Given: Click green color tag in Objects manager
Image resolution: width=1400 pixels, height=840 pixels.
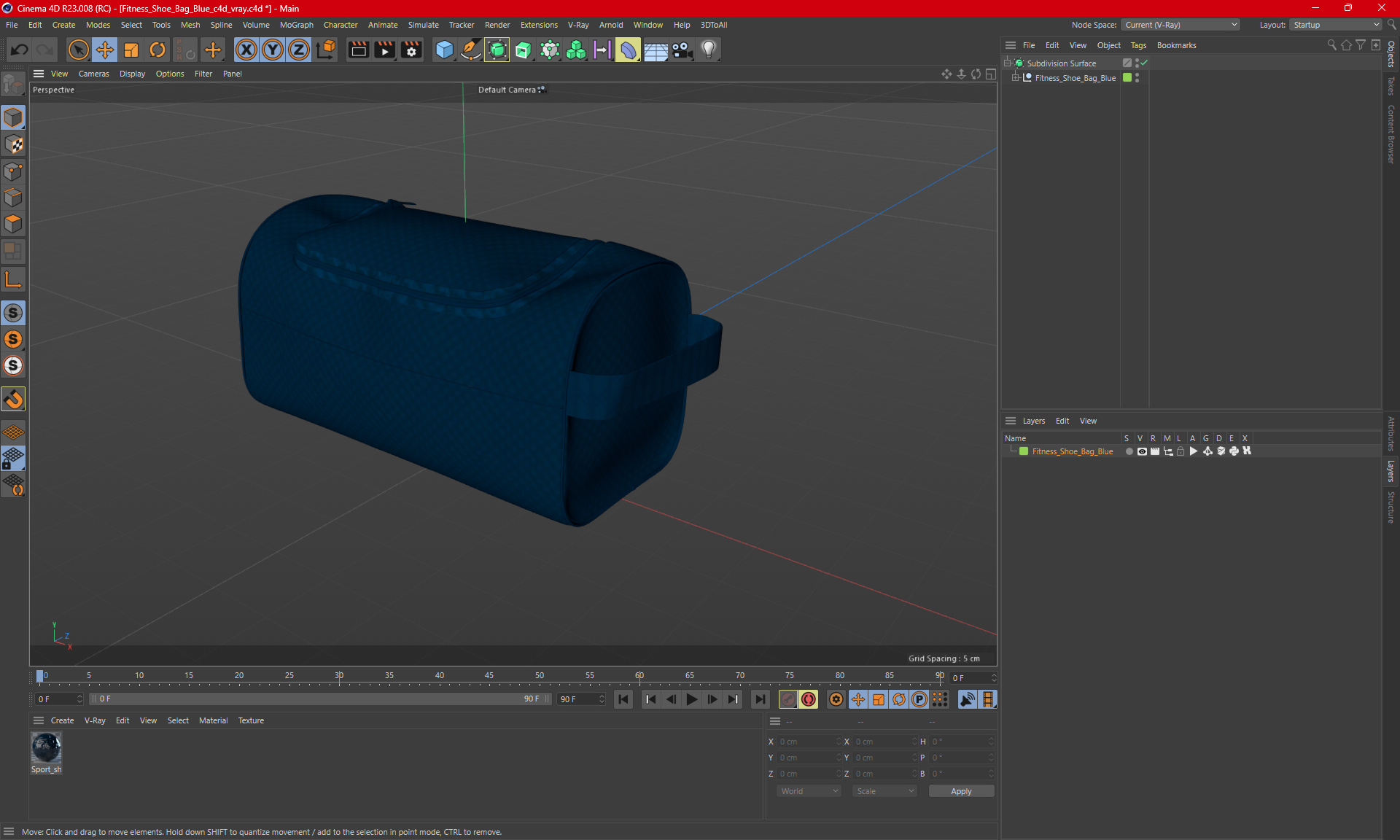Looking at the screenshot, I should click(1127, 78).
